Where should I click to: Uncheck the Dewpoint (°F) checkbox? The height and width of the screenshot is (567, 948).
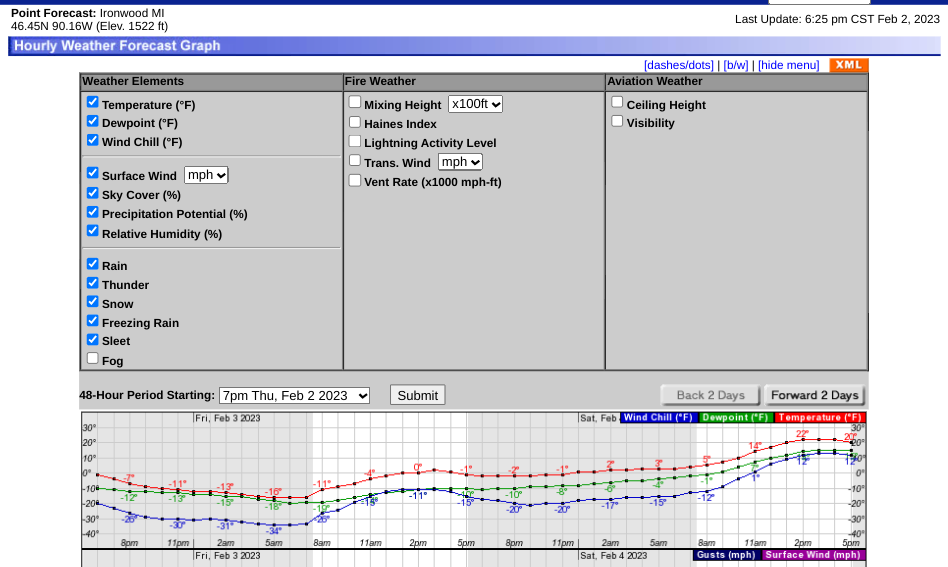93,121
